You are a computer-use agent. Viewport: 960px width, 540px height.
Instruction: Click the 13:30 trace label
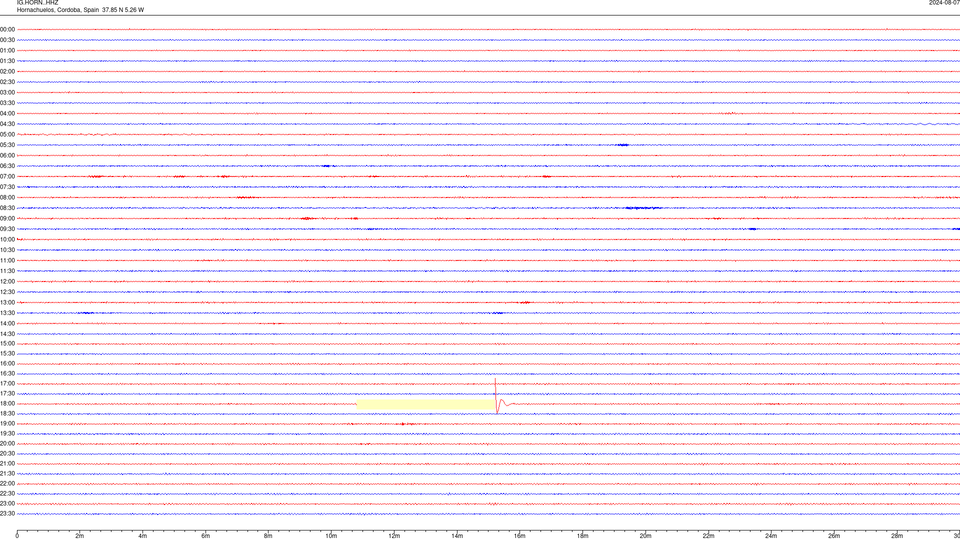7,313
